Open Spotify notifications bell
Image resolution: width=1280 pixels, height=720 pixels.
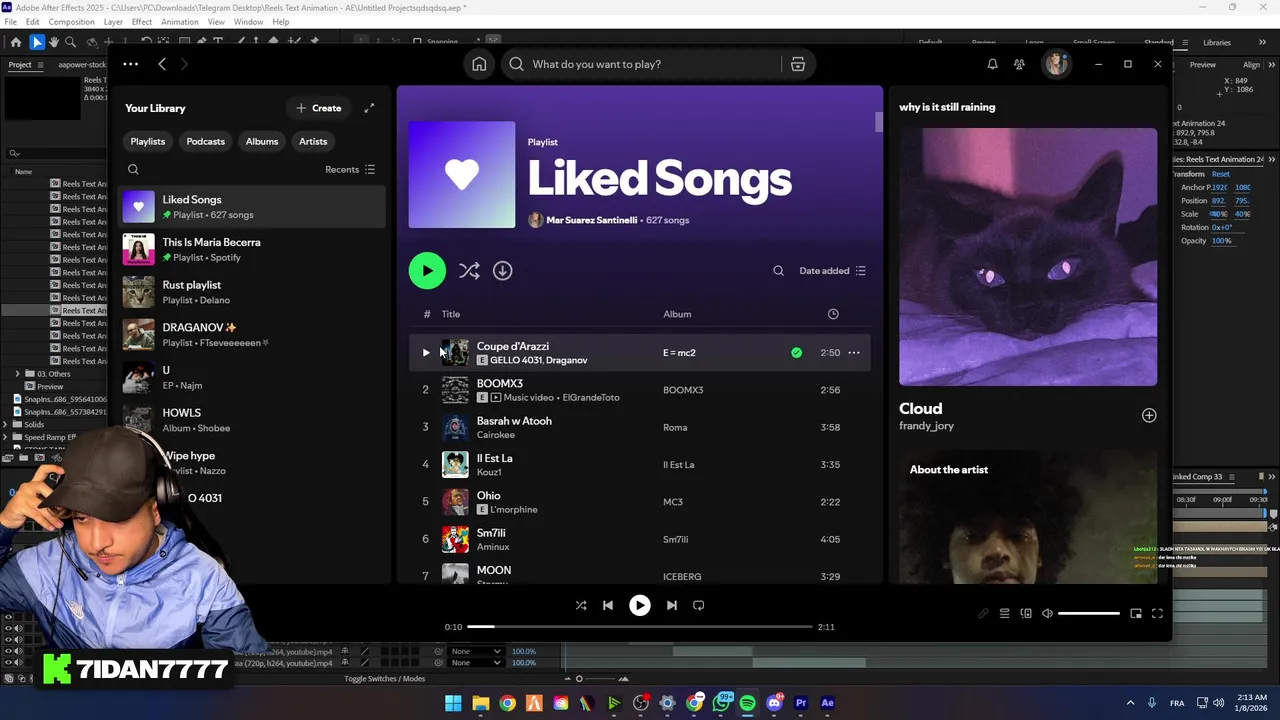coord(992,64)
